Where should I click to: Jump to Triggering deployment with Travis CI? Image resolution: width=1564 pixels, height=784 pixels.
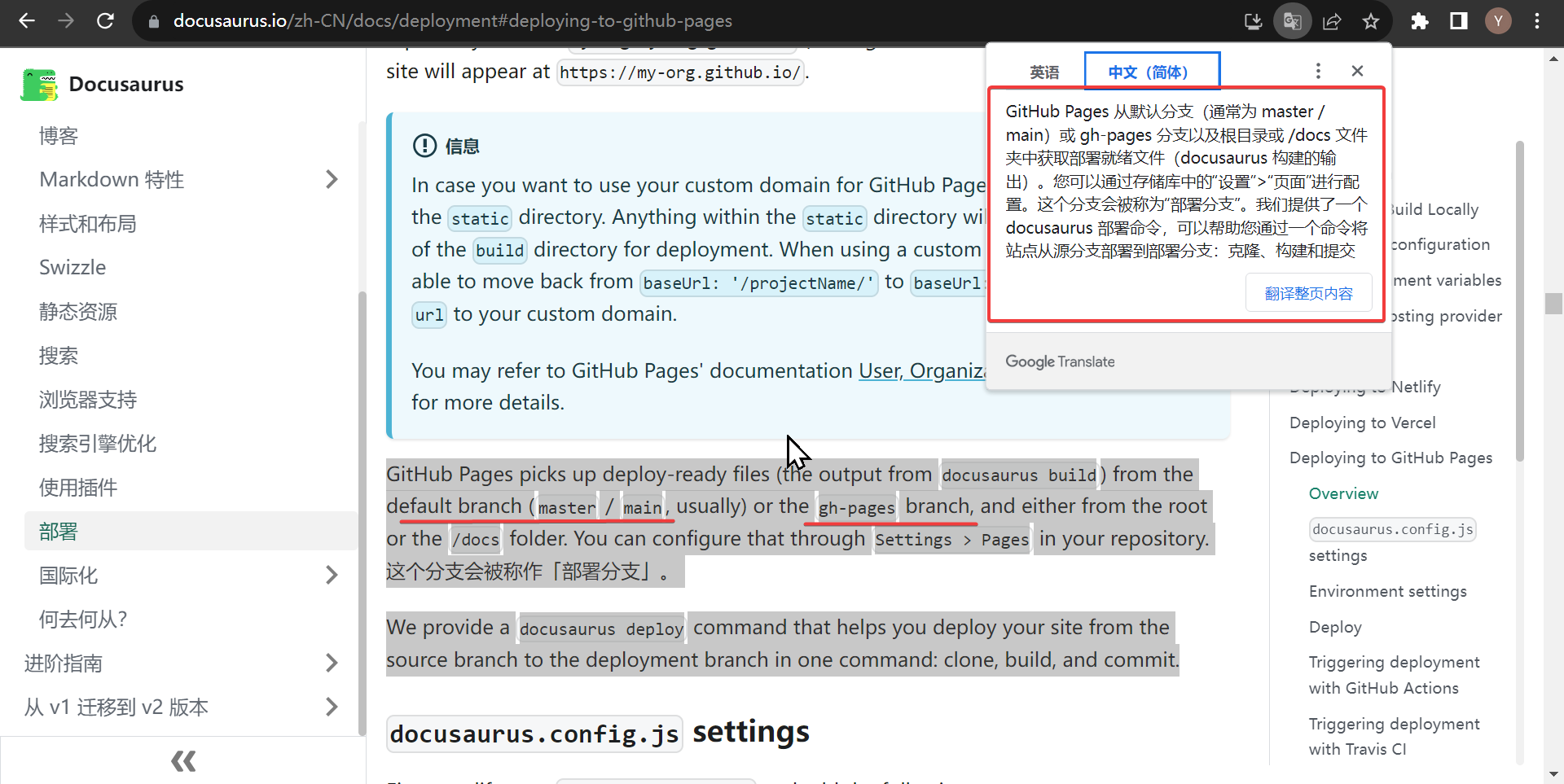[1394, 736]
